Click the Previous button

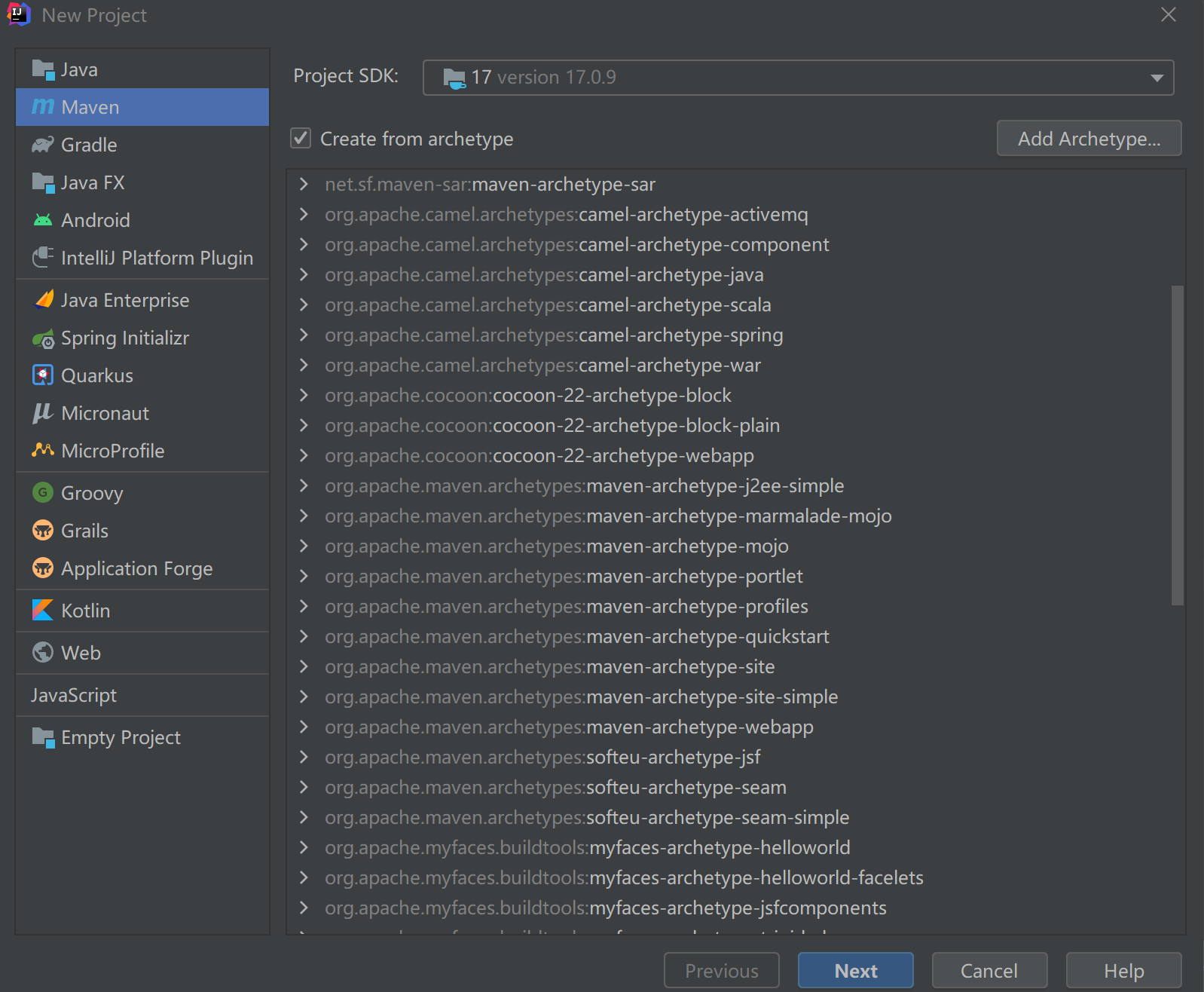[x=722, y=970]
